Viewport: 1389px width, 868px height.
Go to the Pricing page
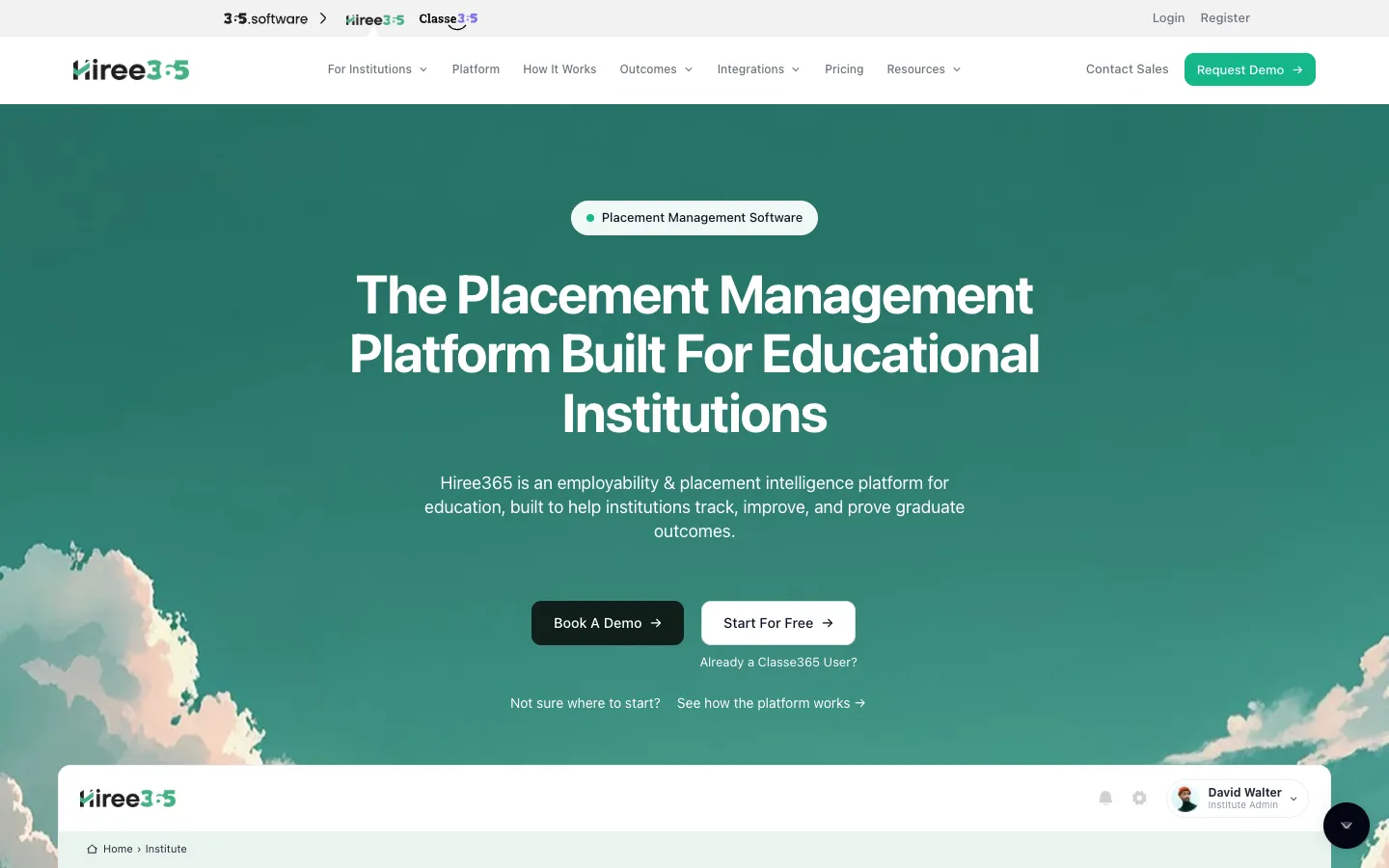pyautogui.click(x=844, y=69)
